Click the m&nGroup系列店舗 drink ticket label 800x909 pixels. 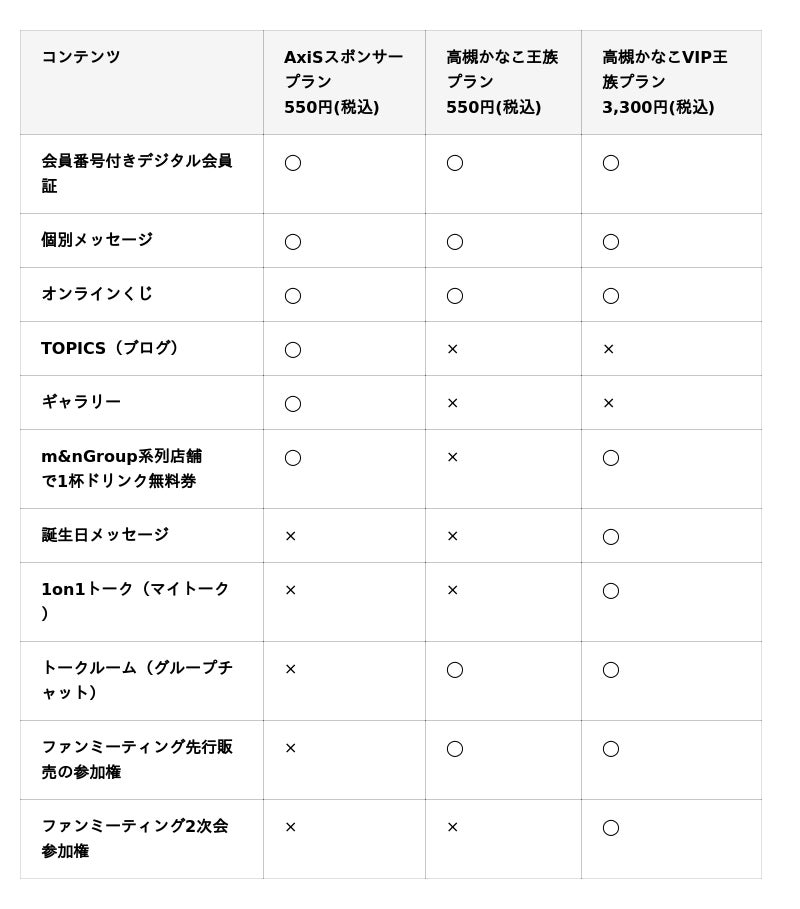point(121,469)
